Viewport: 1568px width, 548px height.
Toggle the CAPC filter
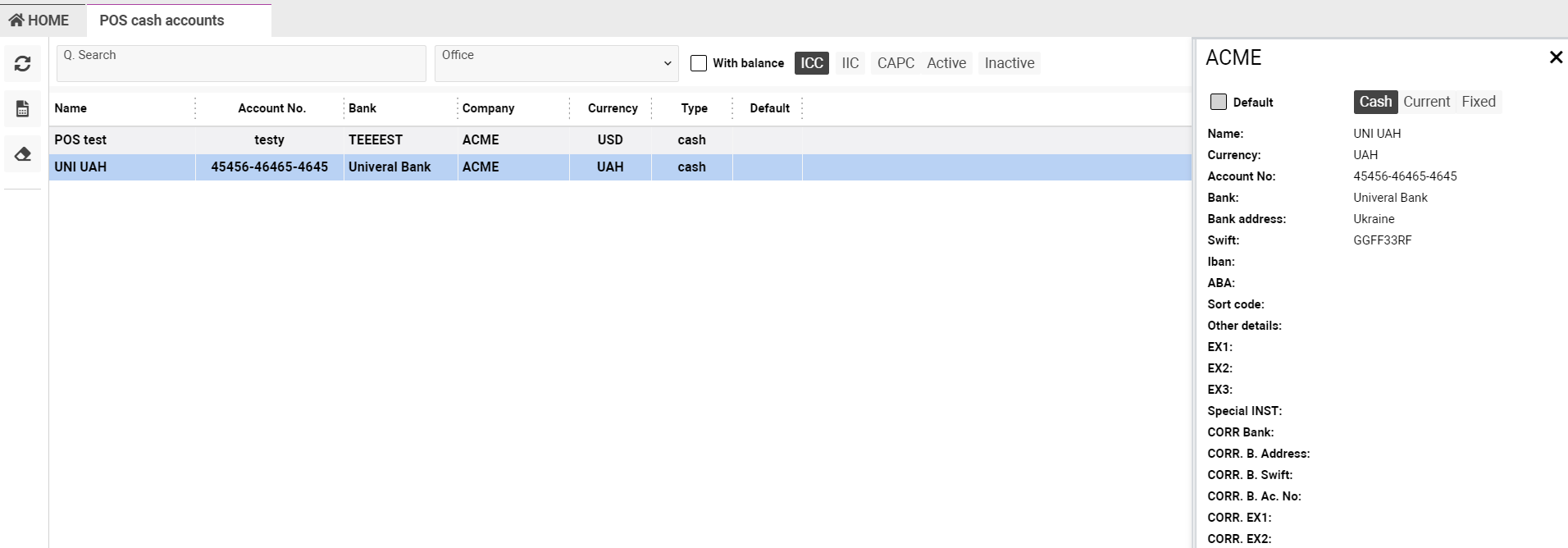[x=895, y=63]
